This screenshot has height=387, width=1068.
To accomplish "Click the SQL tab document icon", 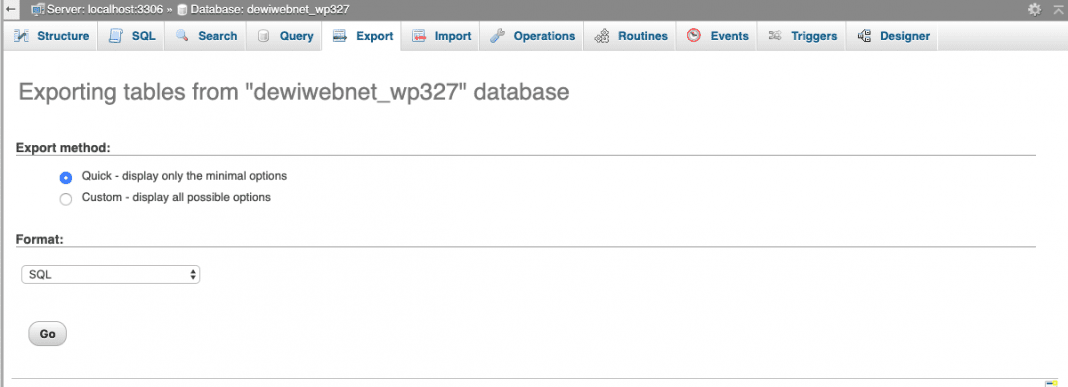I will click(x=116, y=36).
